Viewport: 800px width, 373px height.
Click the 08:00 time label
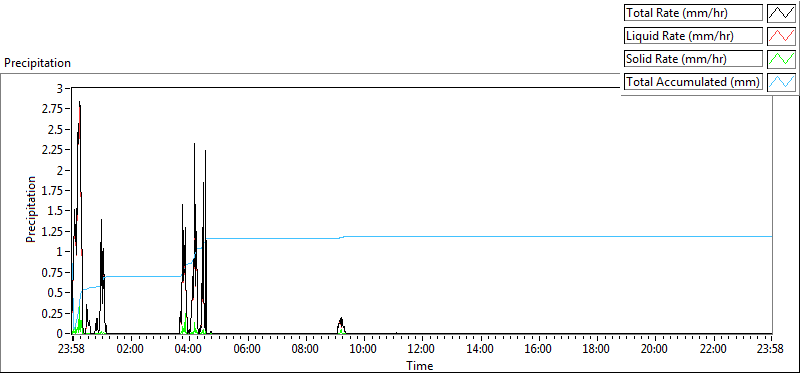tap(306, 350)
